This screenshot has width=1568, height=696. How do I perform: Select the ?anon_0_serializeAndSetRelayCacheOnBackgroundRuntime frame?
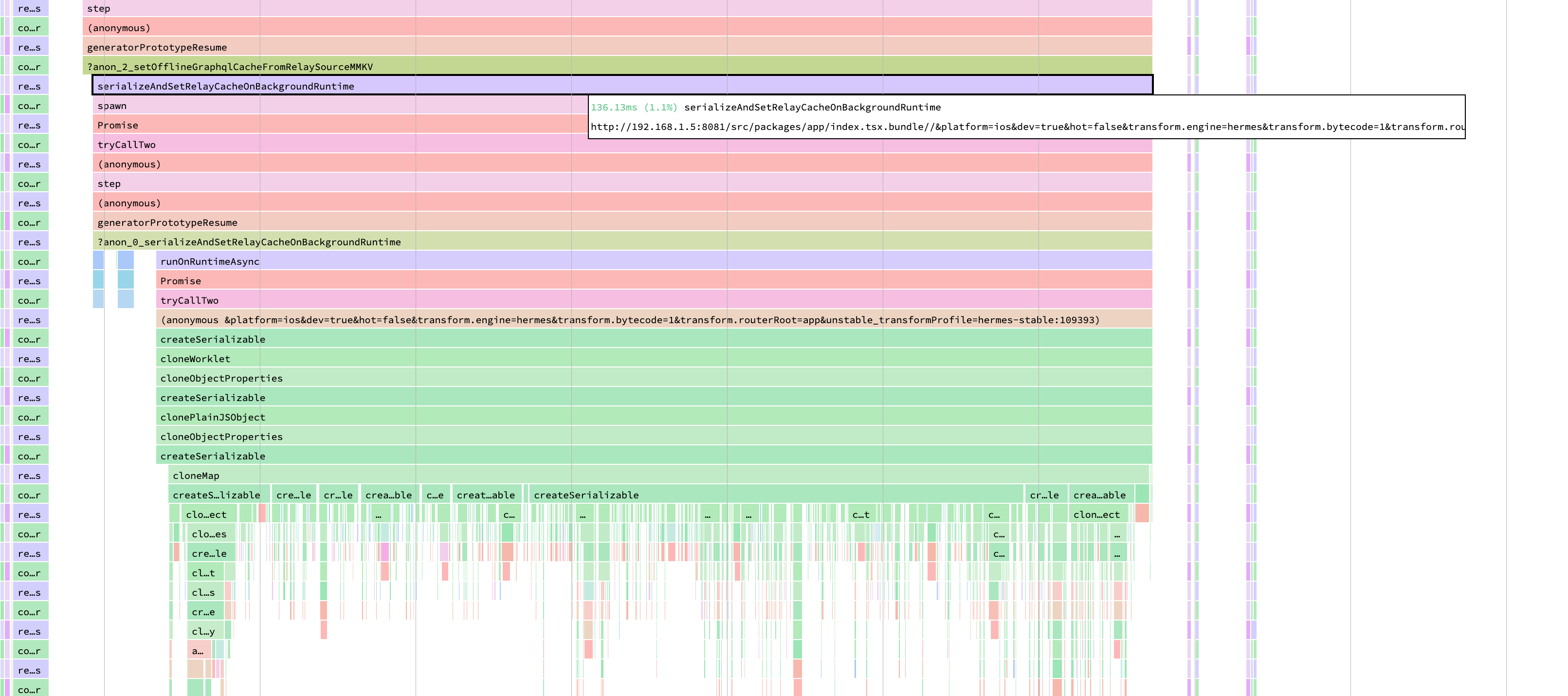coord(622,241)
